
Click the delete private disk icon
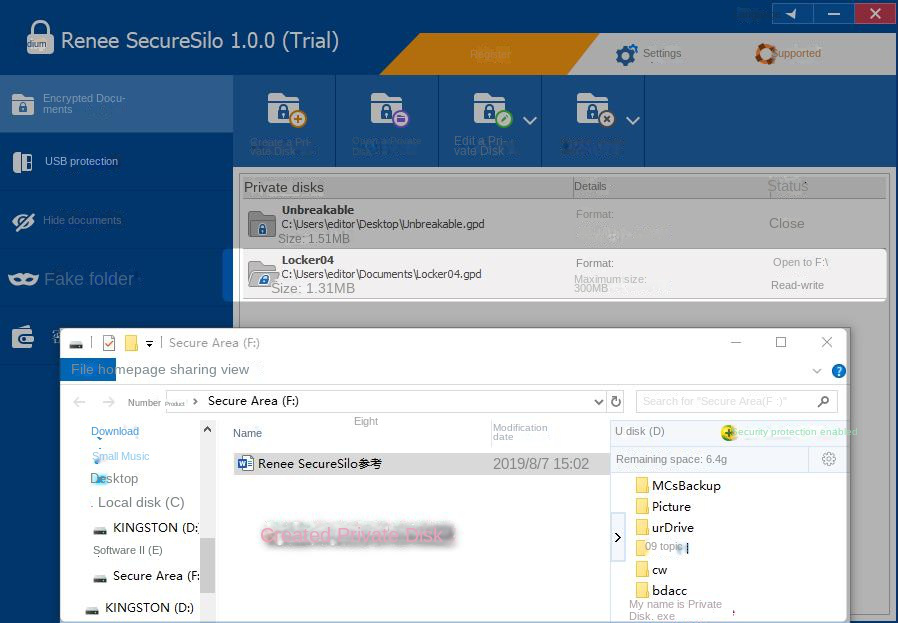(x=594, y=109)
